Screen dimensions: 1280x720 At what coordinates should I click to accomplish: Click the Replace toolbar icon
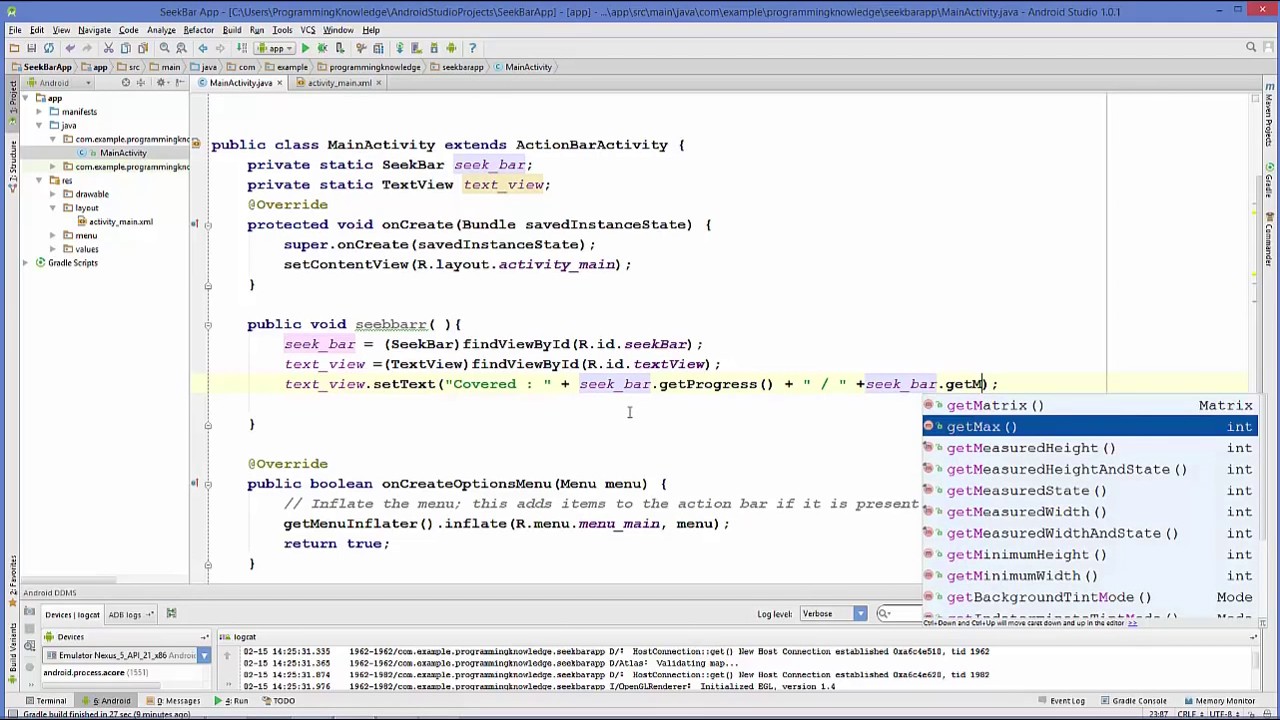coord(181,48)
